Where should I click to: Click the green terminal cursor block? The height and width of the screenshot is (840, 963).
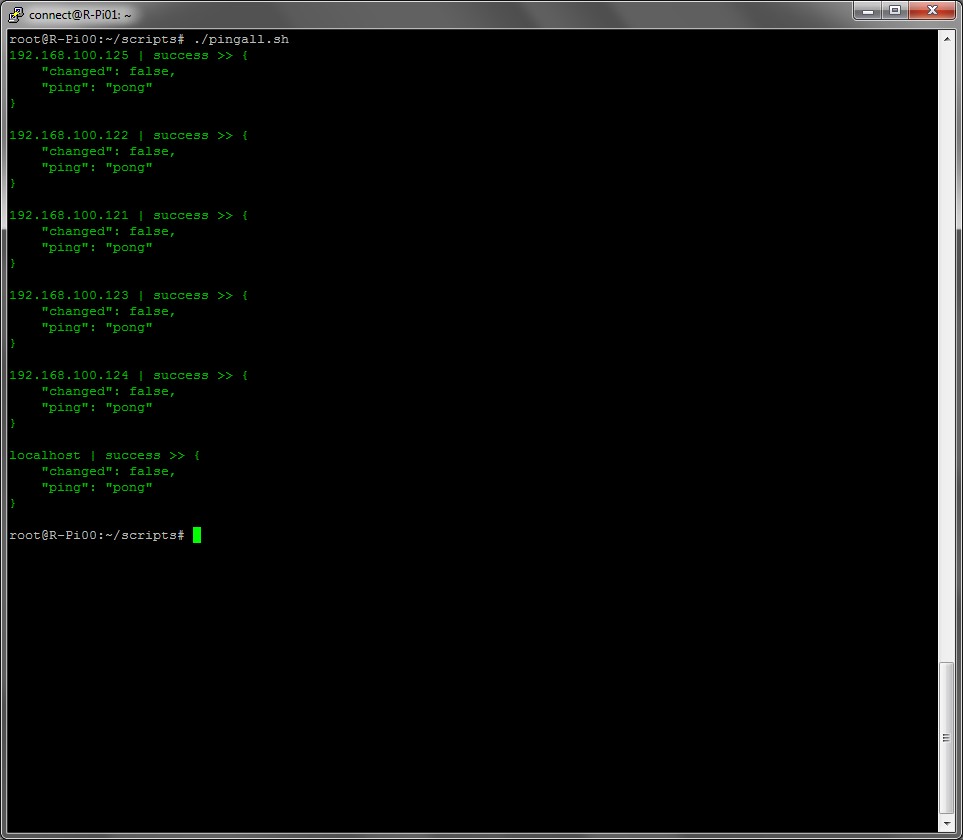coord(197,535)
